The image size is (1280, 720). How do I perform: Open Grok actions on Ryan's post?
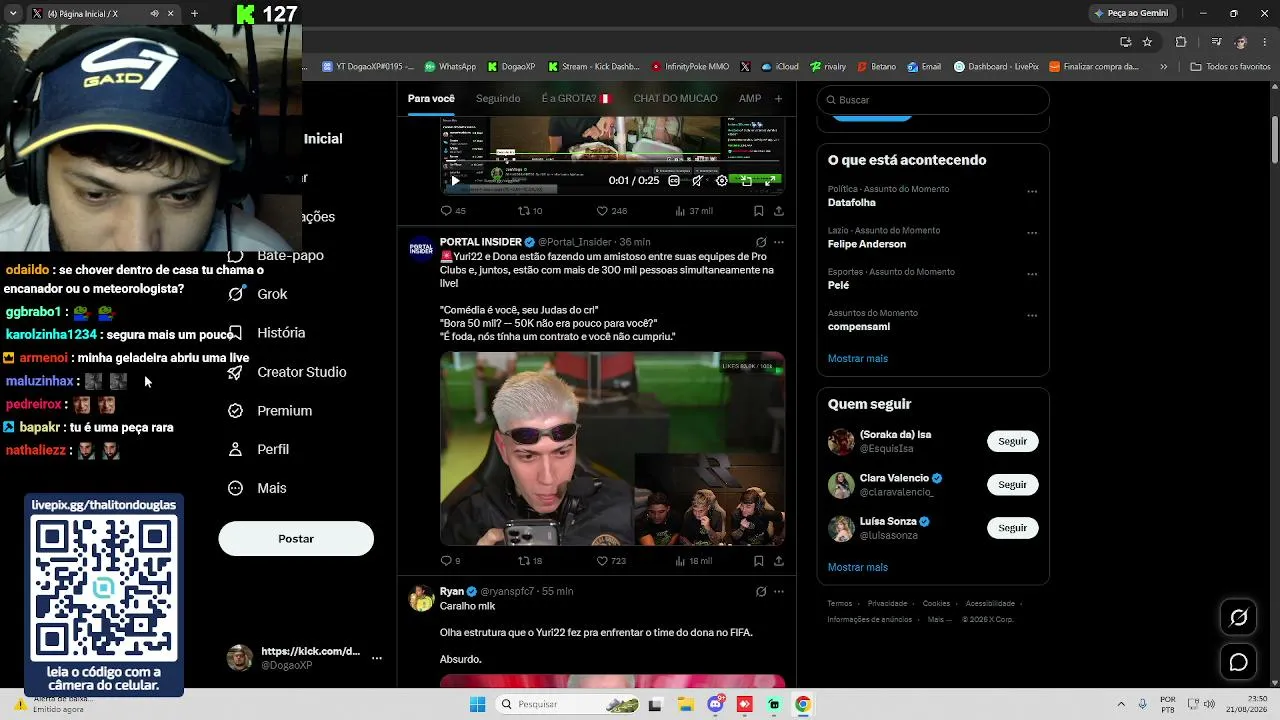click(x=761, y=591)
